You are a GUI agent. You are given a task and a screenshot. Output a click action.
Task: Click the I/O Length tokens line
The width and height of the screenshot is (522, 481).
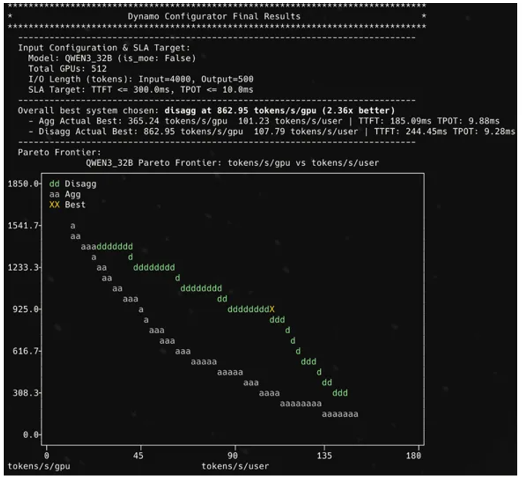(141, 79)
